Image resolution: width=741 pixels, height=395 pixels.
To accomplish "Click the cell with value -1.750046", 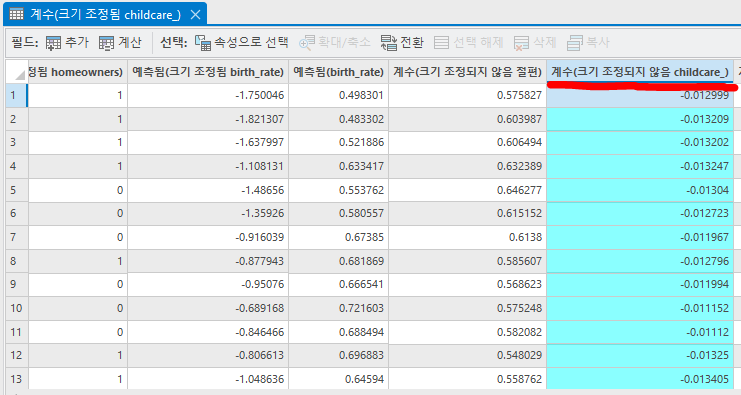I will click(x=208, y=95).
